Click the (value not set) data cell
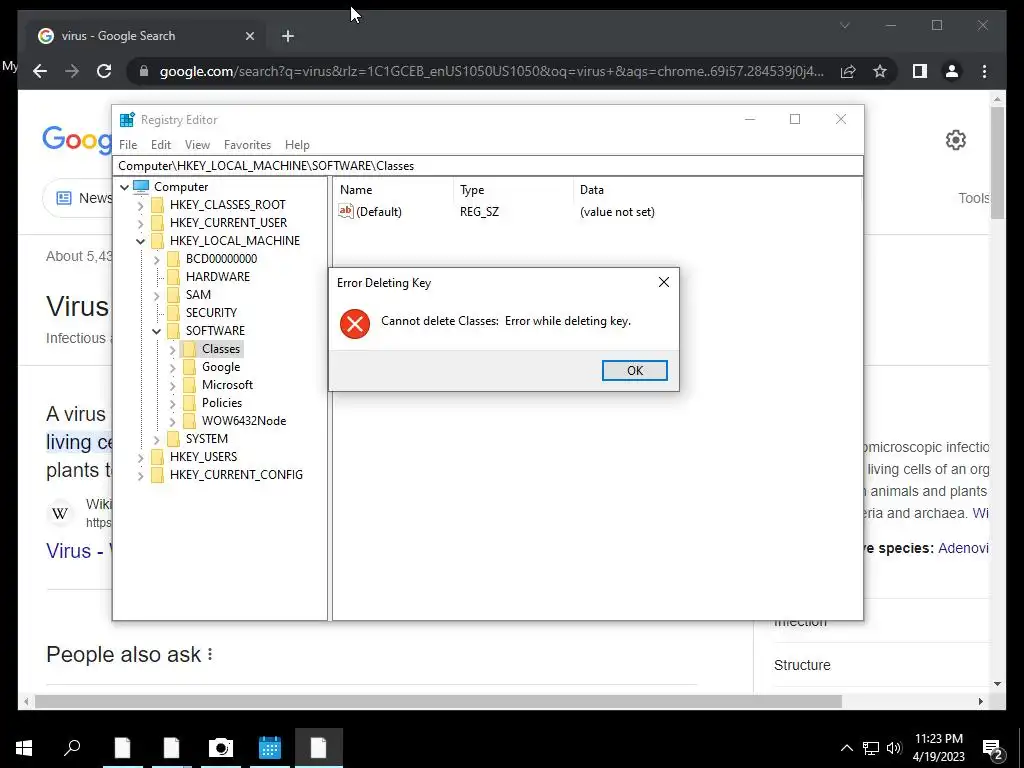 [x=617, y=212]
